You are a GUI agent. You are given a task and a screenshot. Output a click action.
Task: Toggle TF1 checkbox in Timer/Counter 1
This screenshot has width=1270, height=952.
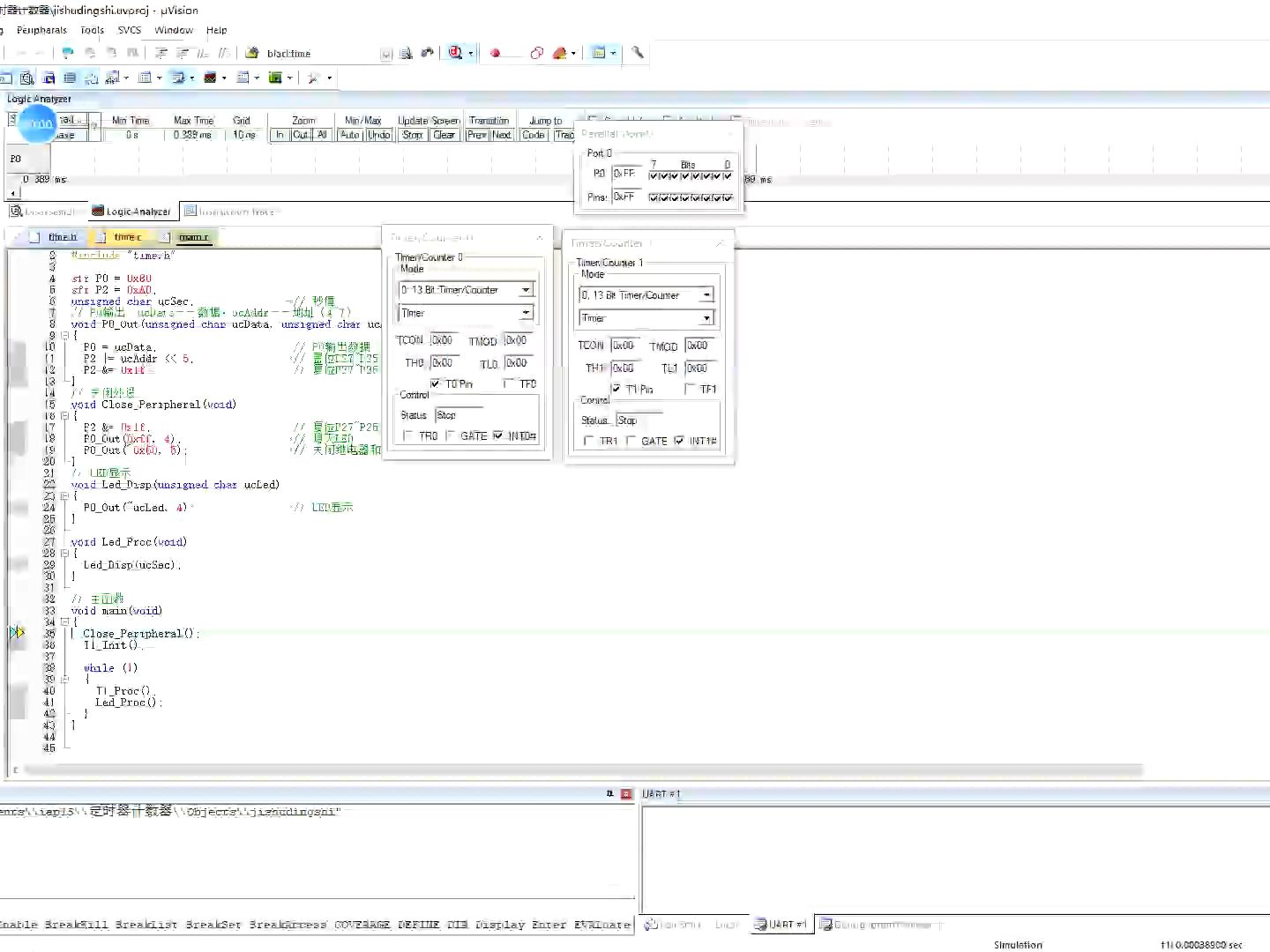[x=690, y=389]
